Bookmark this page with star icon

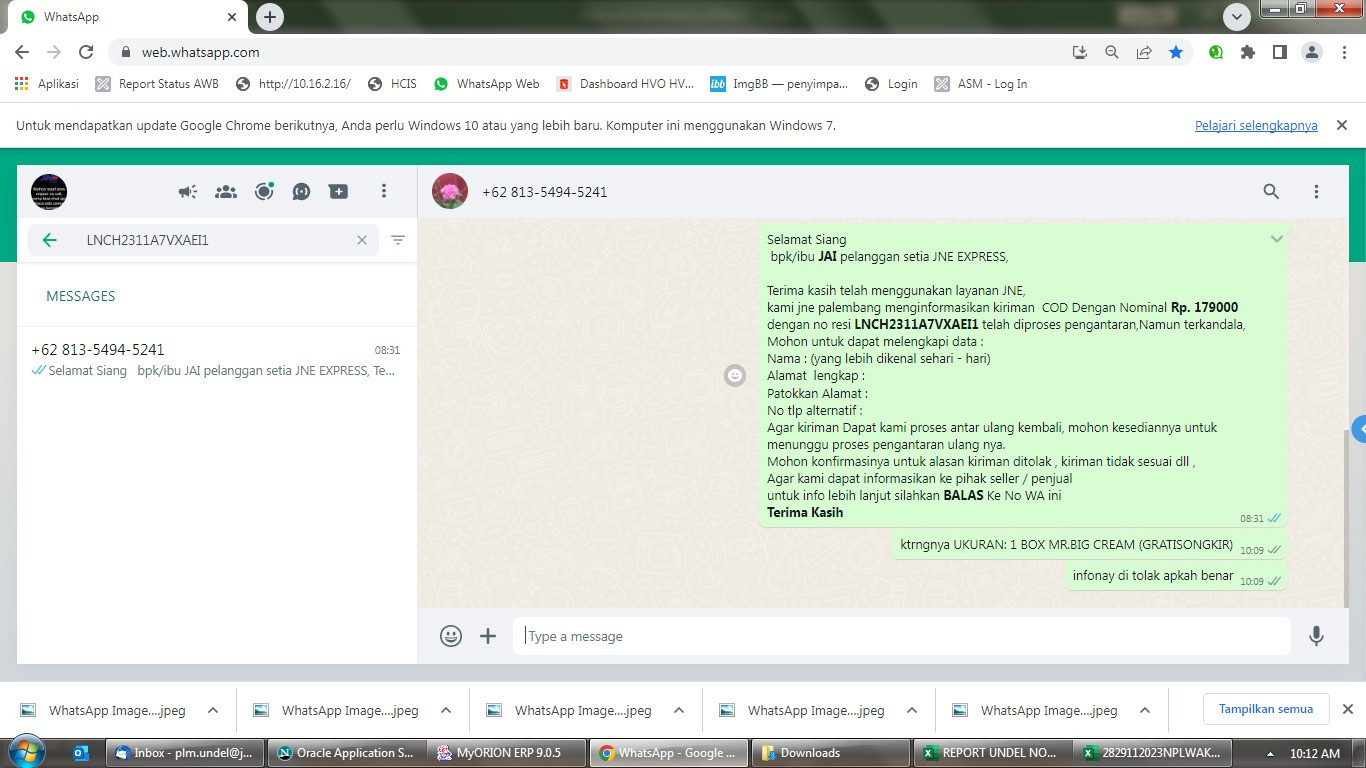click(1176, 52)
